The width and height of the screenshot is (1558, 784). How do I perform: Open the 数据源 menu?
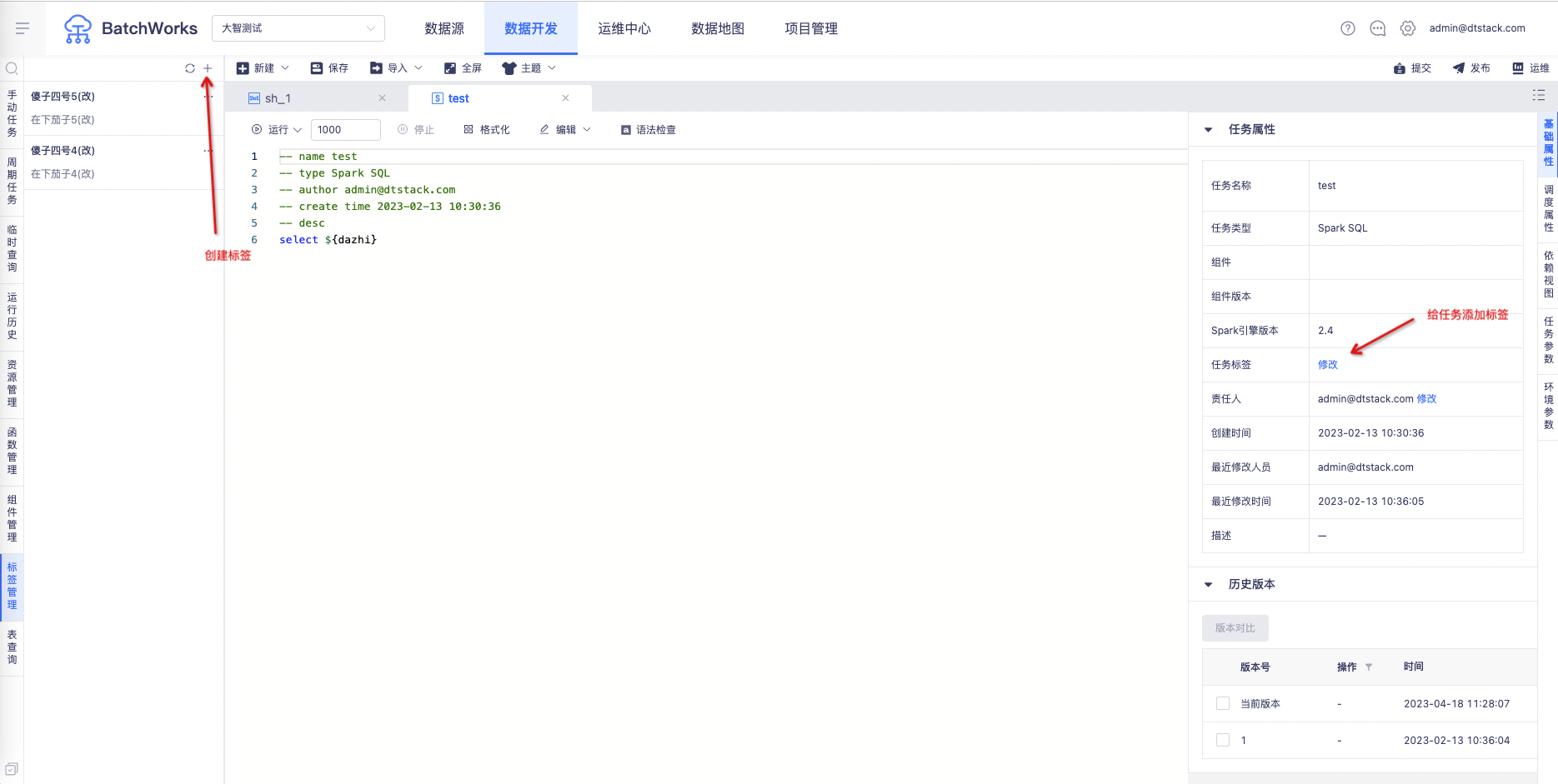coord(444,28)
